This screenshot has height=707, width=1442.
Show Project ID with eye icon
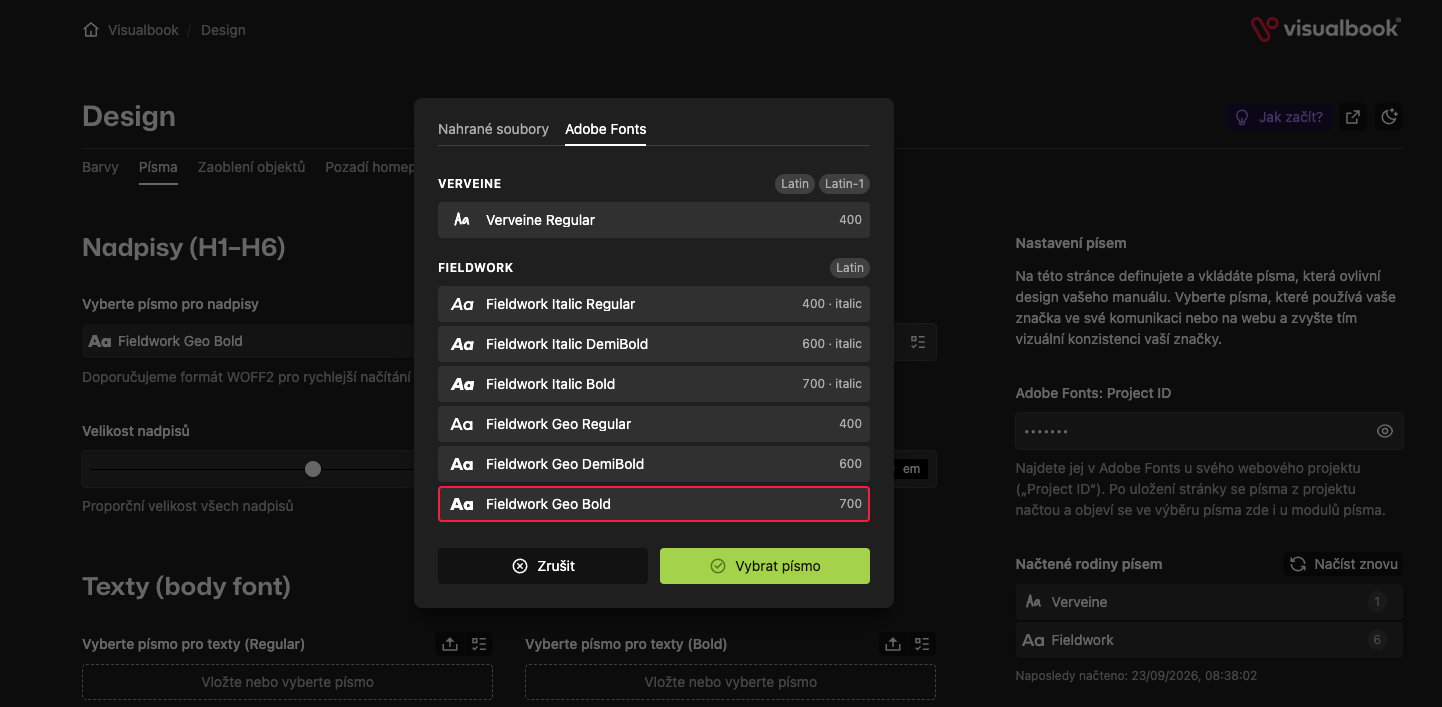click(x=1385, y=431)
